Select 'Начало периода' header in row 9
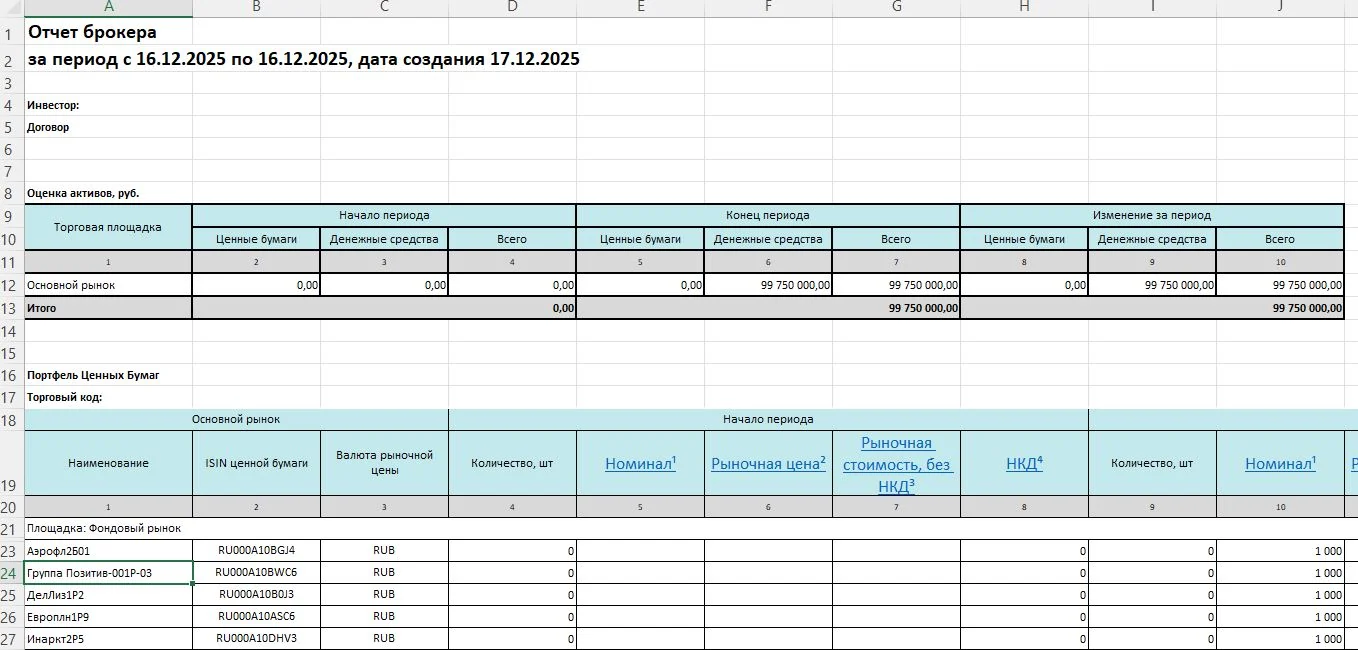Screen dimensions: 1358x650 coord(384,215)
